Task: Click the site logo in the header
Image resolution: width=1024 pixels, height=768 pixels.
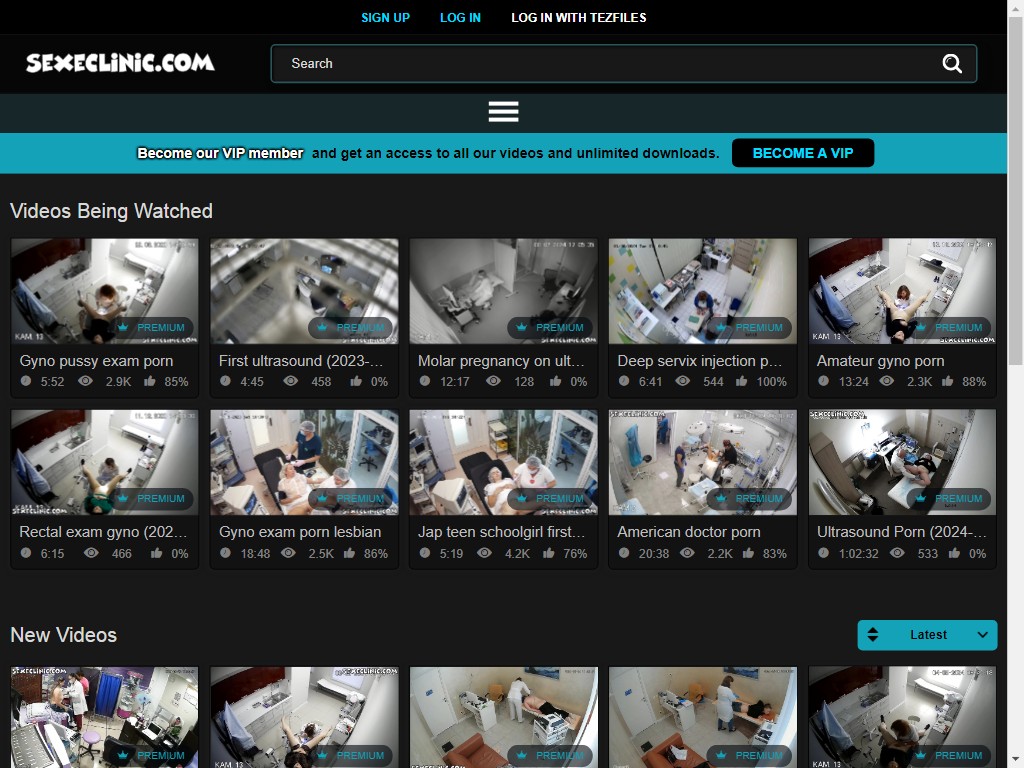Action: click(x=120, y=63)
